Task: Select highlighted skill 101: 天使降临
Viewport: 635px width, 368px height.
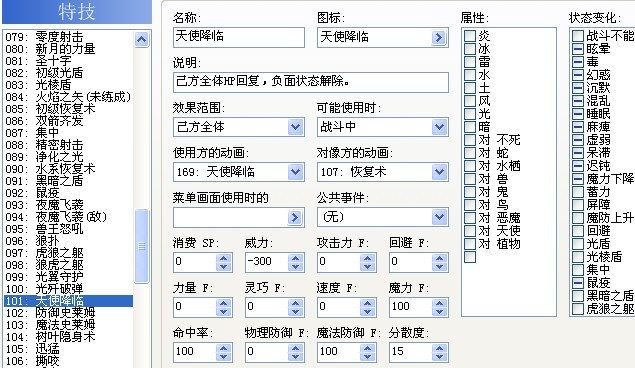Action: click(68, 301)
